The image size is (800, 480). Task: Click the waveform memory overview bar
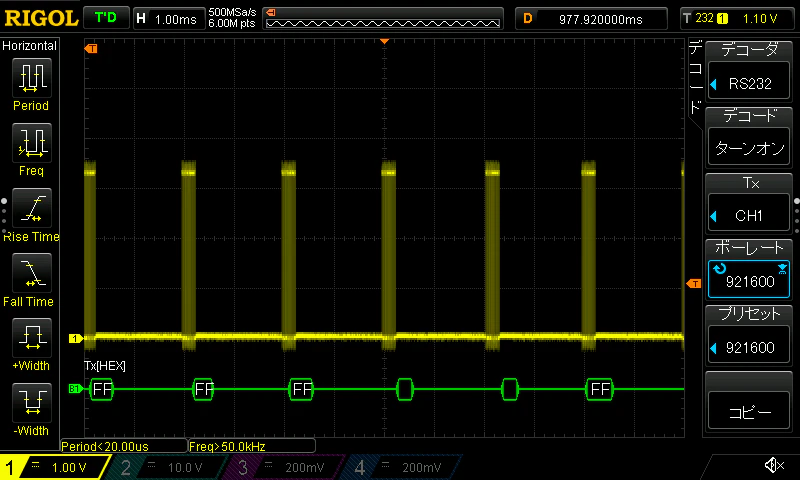coord(383,19)
